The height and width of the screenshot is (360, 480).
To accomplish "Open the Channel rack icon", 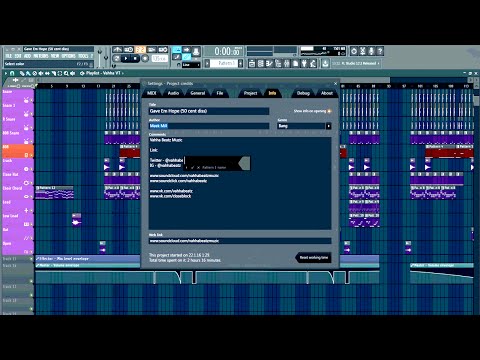I will tap(261, 63).
